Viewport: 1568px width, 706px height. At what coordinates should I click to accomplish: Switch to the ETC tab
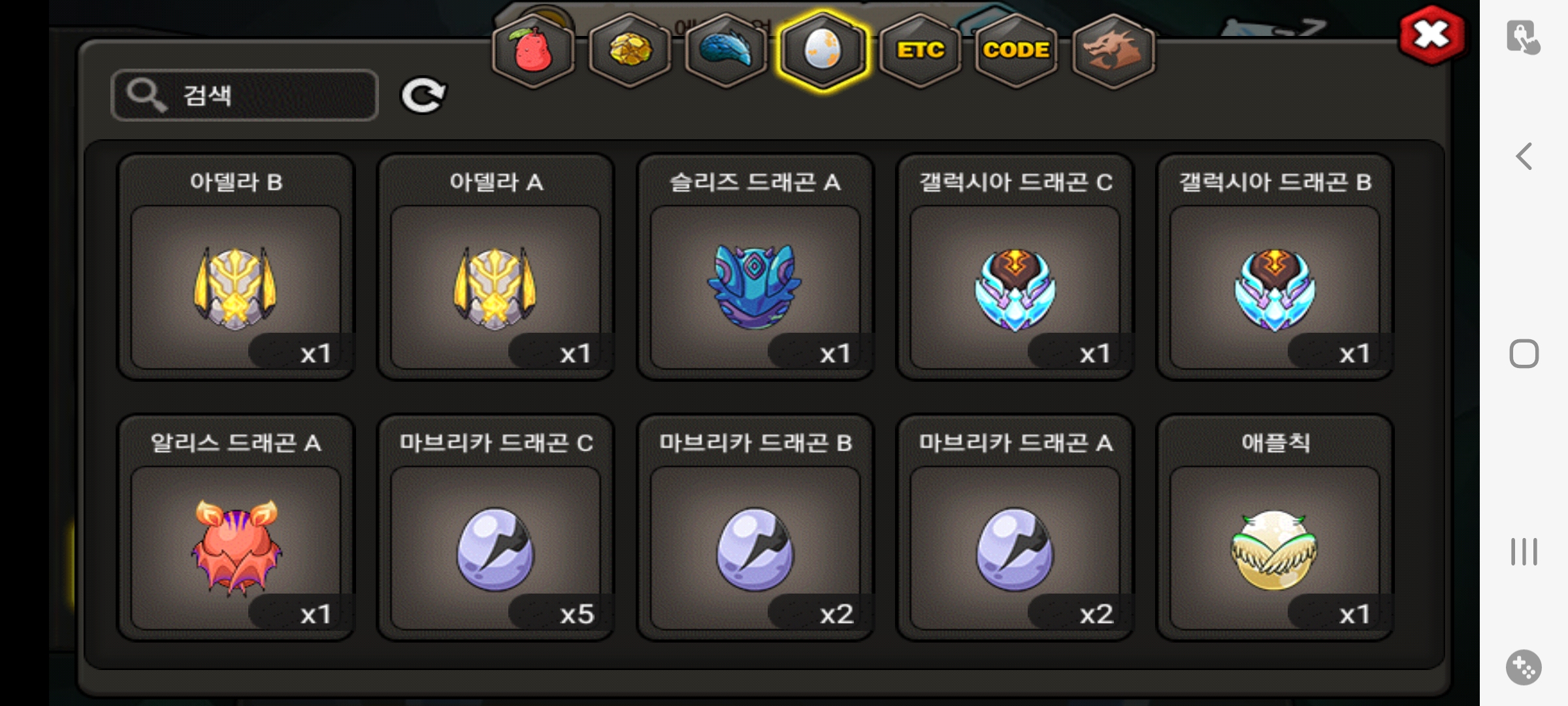pyautogui.click(x=920, y=51)
